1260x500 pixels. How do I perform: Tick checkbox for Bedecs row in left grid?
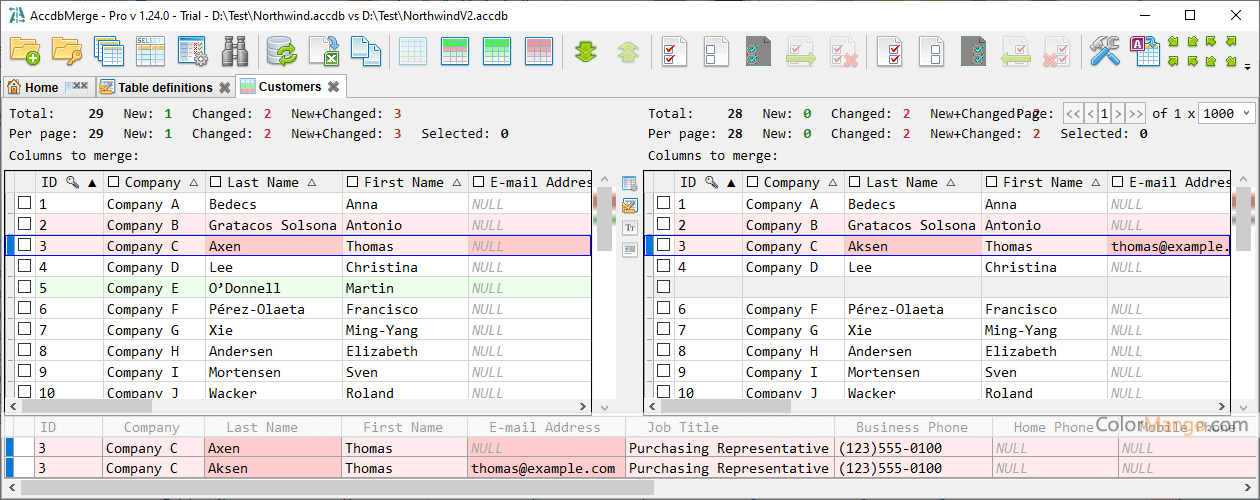tap(24, 204)
